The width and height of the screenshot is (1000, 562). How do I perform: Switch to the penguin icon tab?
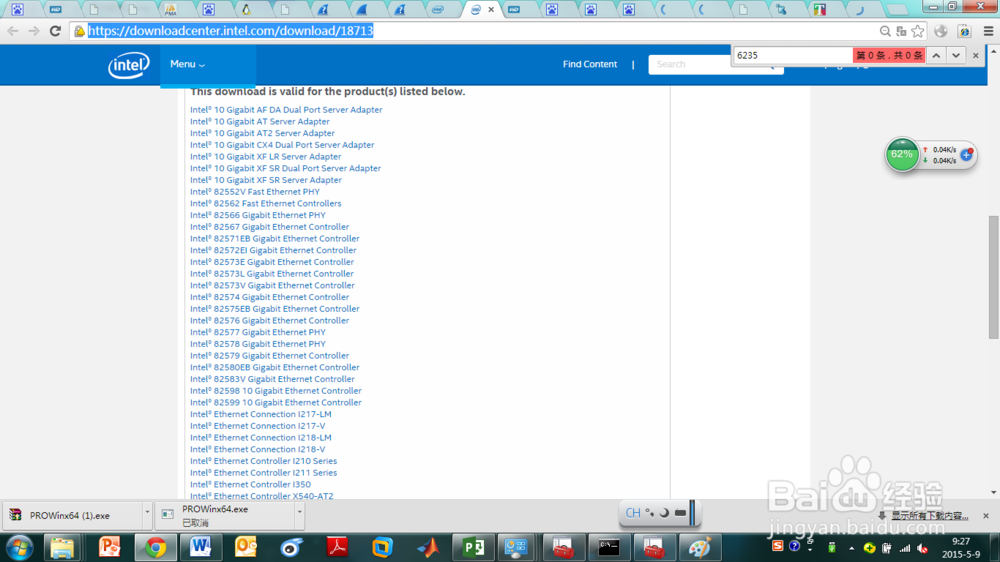tap(246, 10)
